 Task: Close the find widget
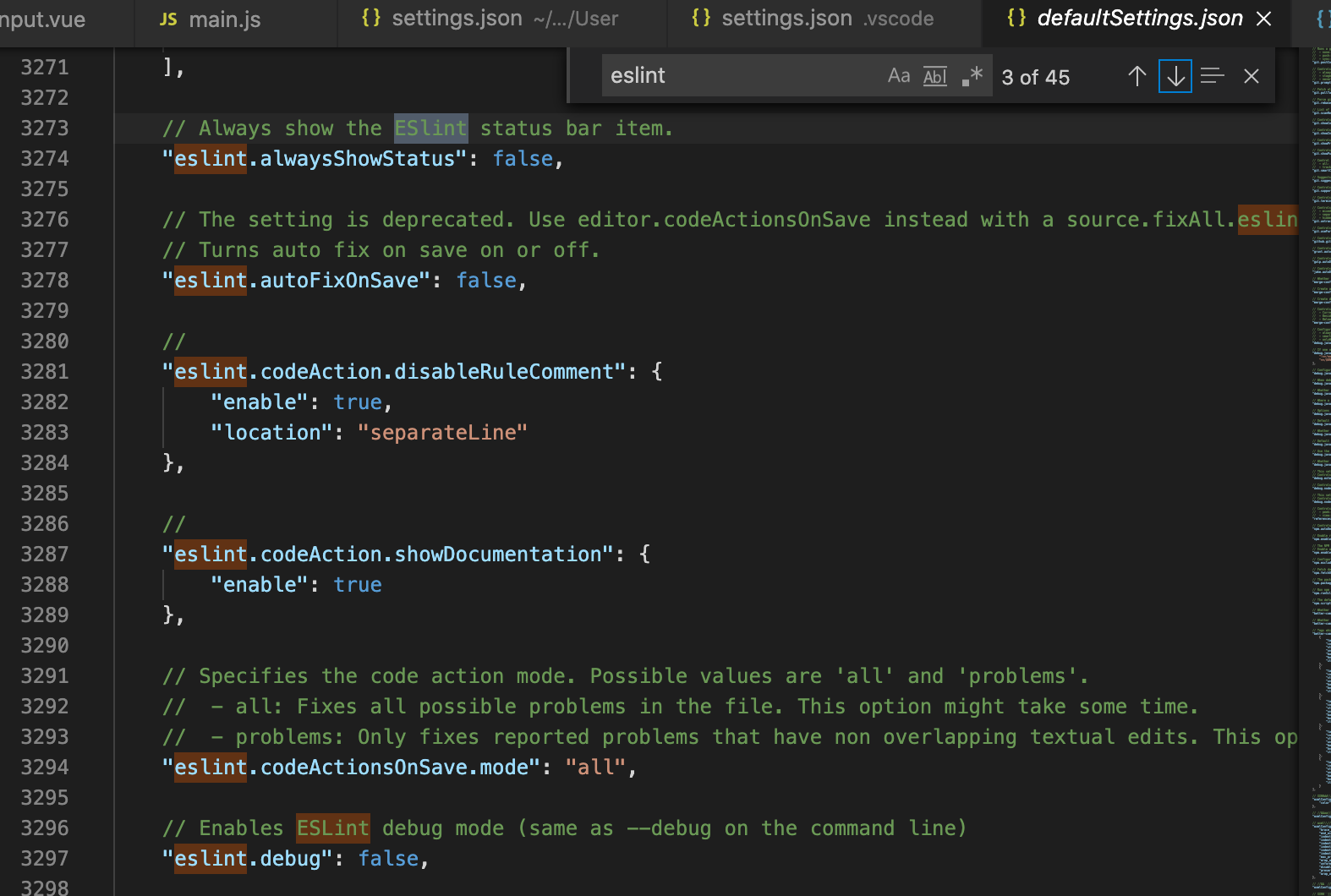pyautogui.click(x=1252, y=76)
